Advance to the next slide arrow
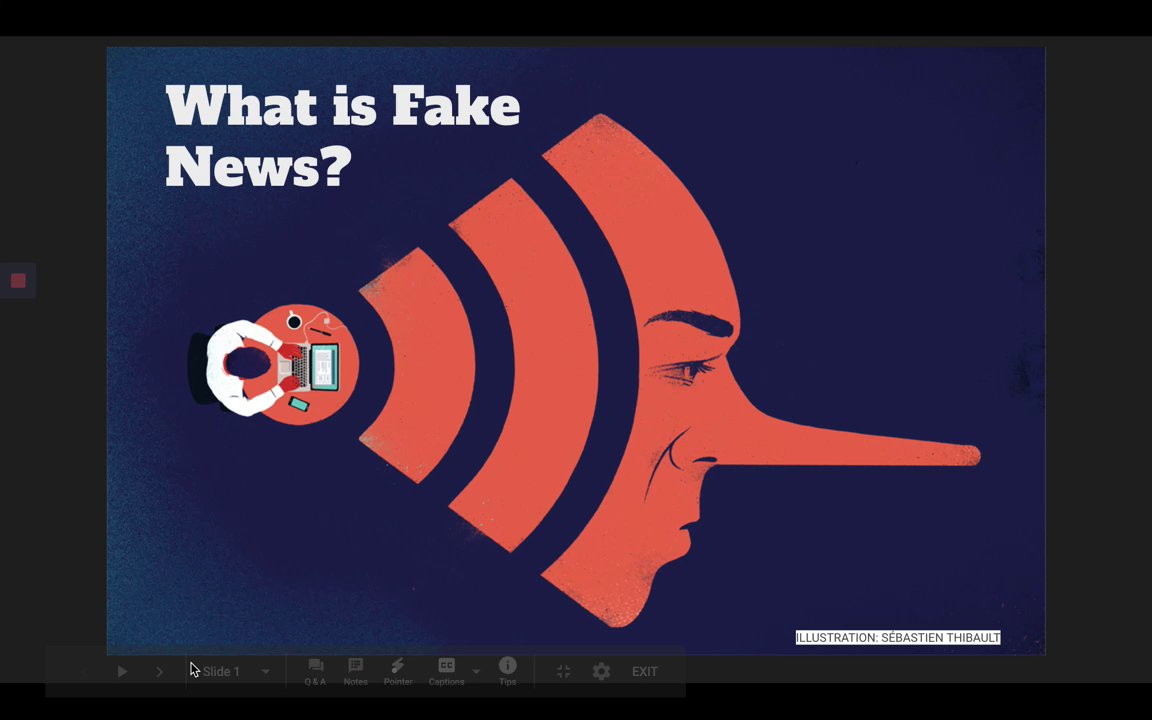This screenshot has width=1152, height=720. (x=159, y=672)
